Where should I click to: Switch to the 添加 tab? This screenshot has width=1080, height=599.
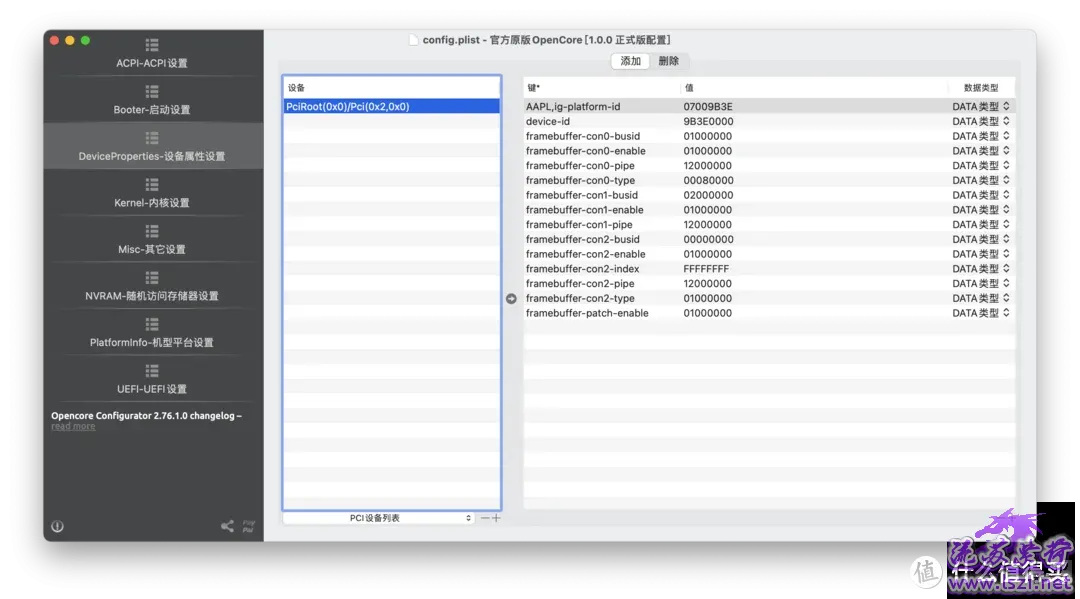tap(630, 61)
